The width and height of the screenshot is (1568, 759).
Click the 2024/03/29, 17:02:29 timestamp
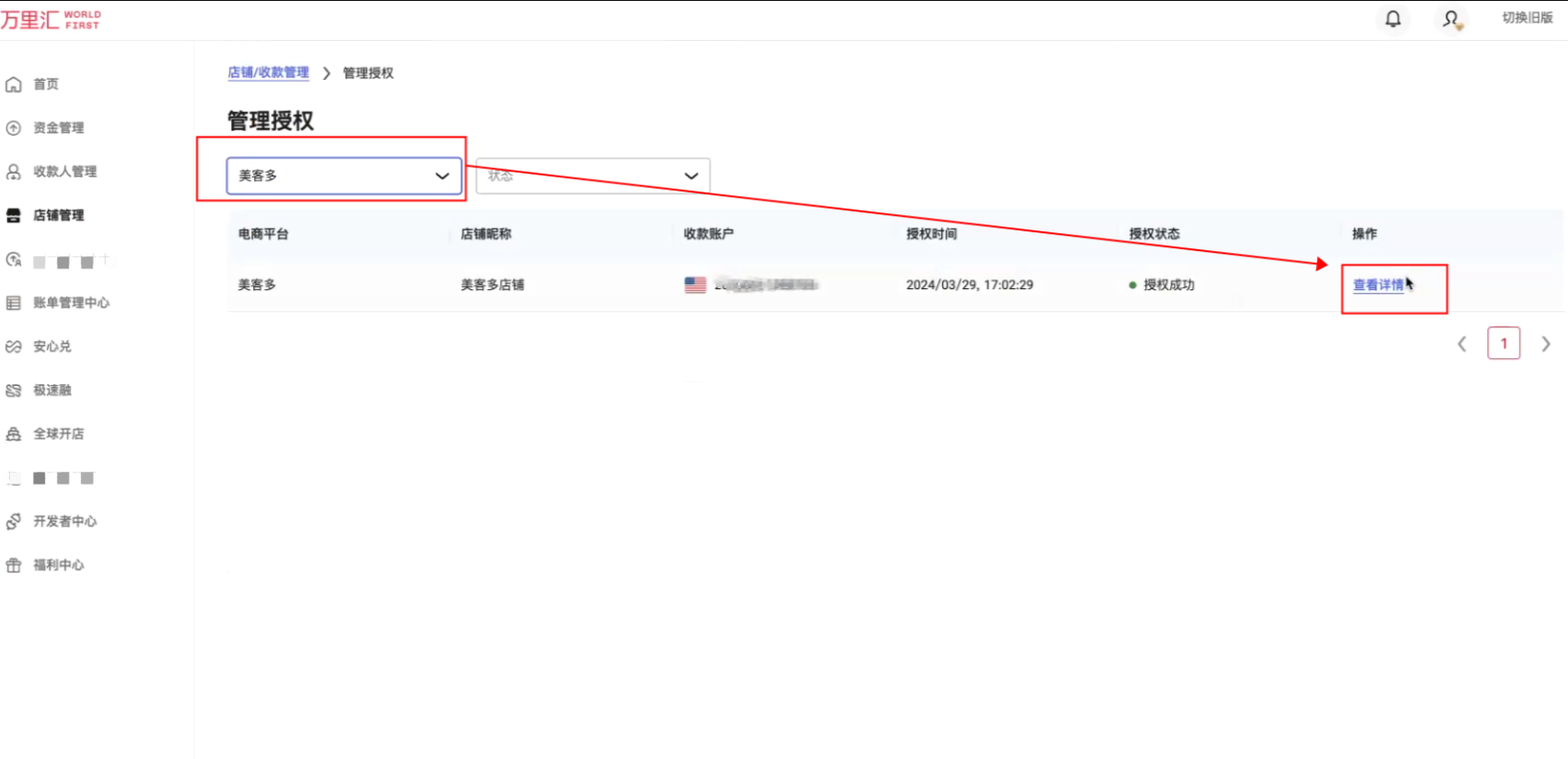pos(970,285)
